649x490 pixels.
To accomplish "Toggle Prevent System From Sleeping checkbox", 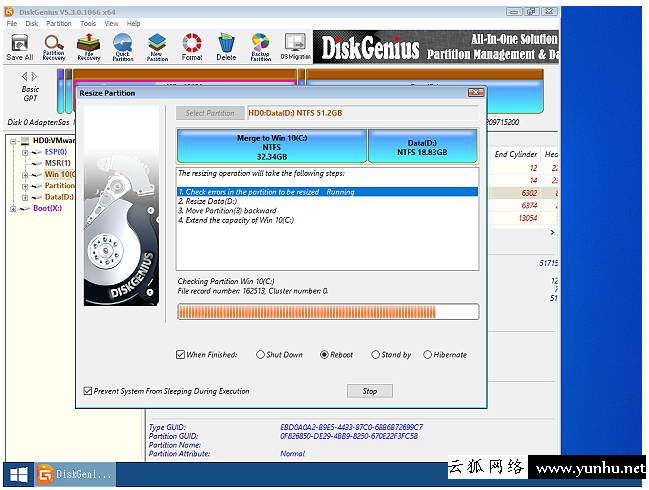I will (87, 391).
